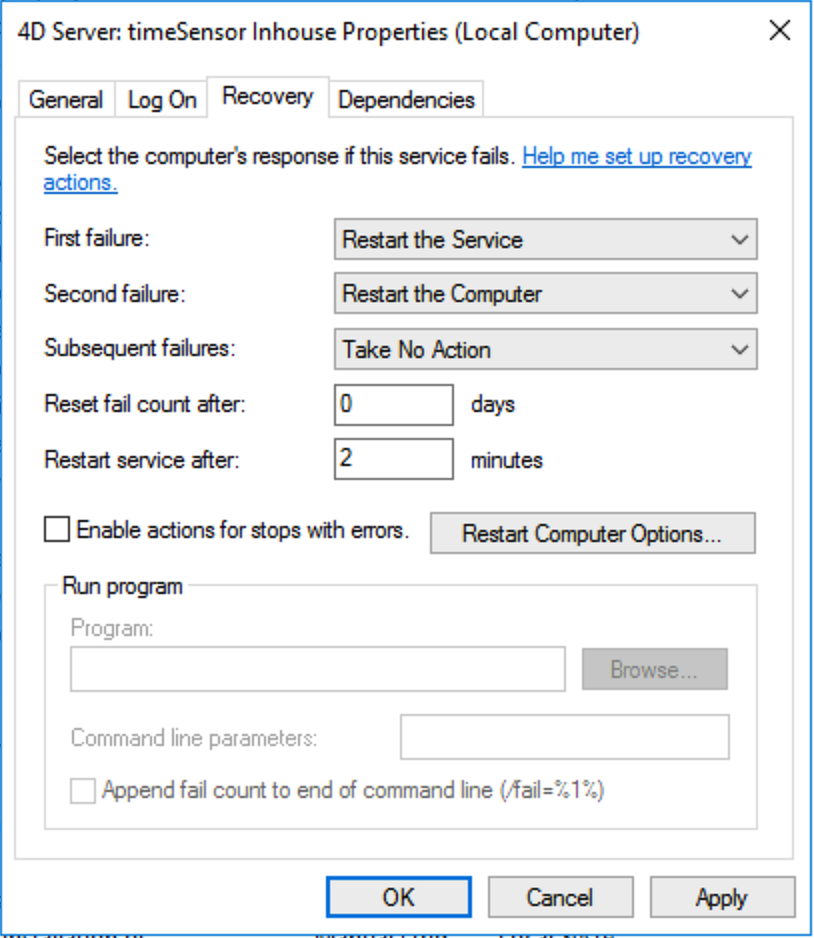Select the Recovery tab
This screenshot has height=938, width=814.
(267, 96)
